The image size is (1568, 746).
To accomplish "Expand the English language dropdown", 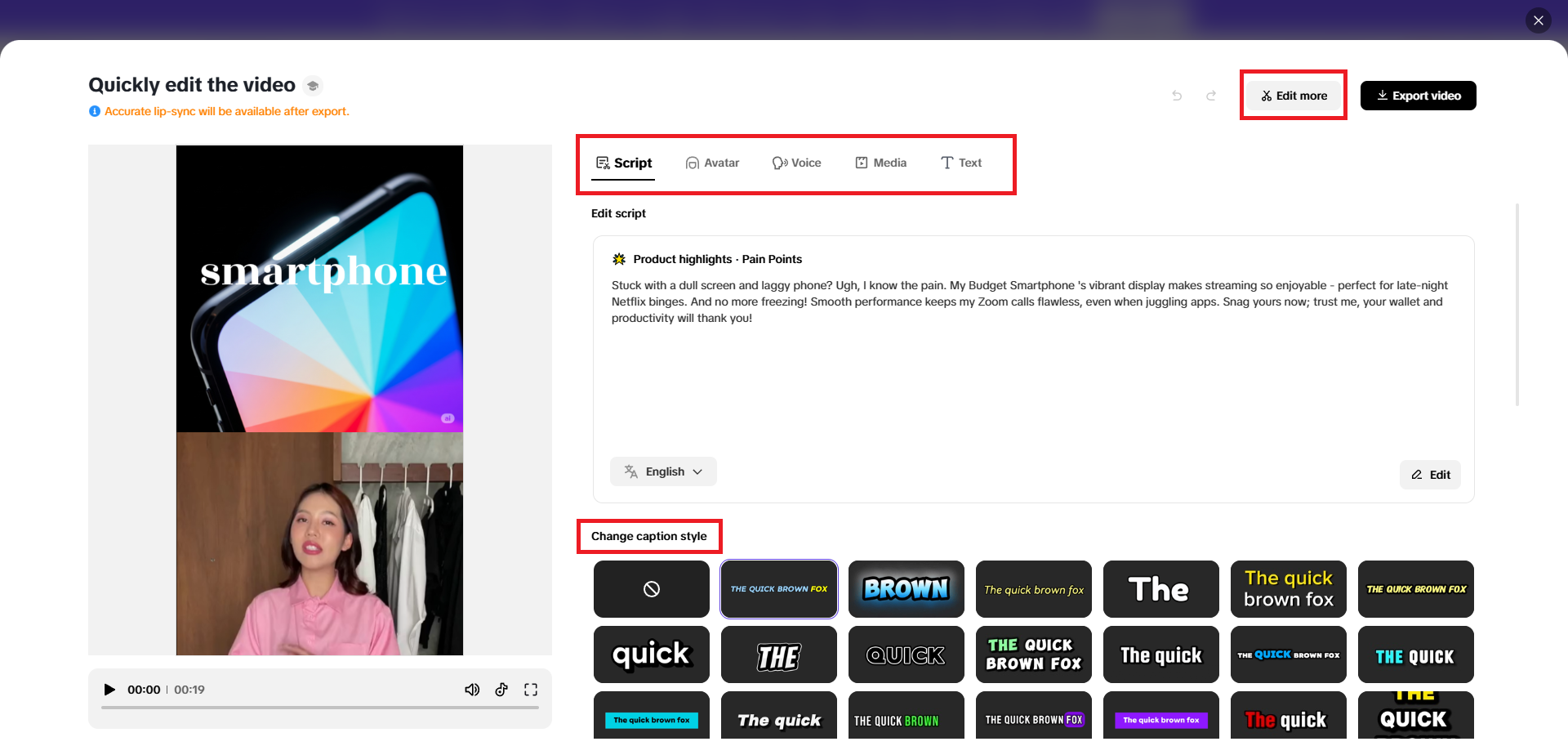I will point(663,471).
